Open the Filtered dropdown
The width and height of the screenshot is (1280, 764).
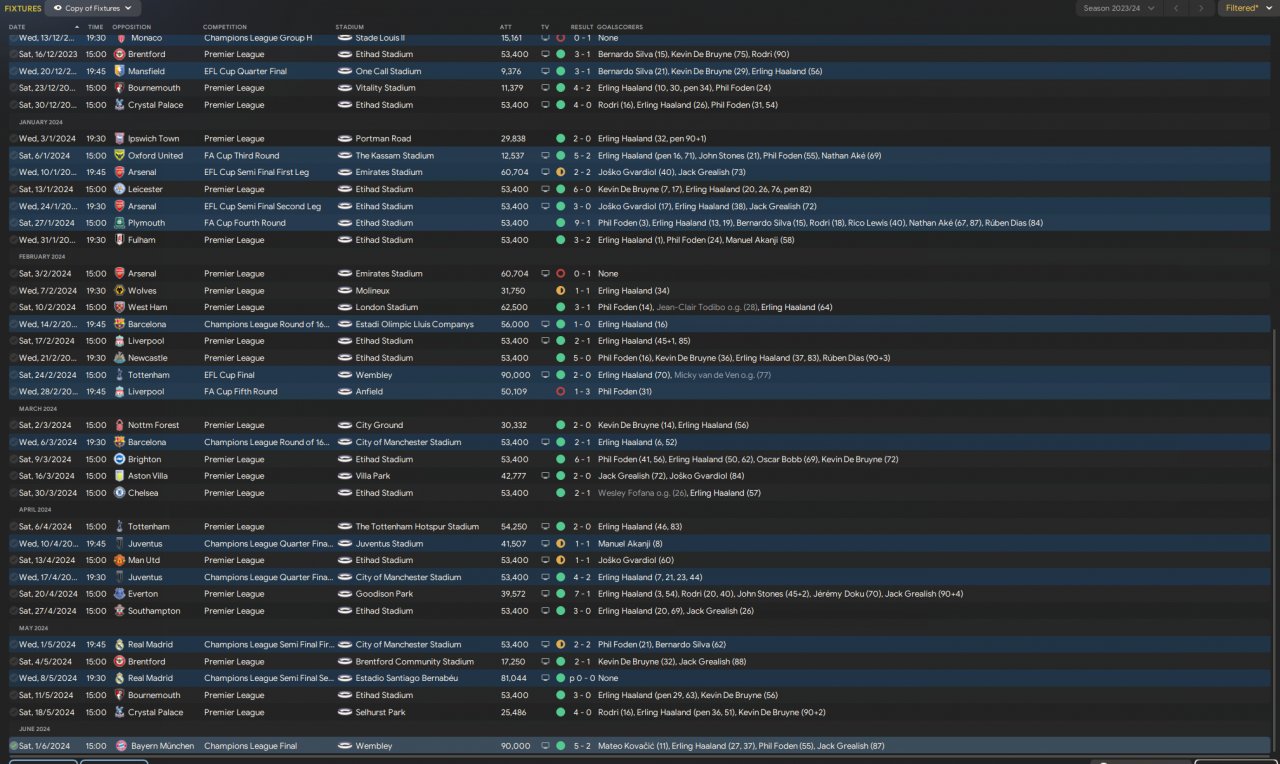1249,8
